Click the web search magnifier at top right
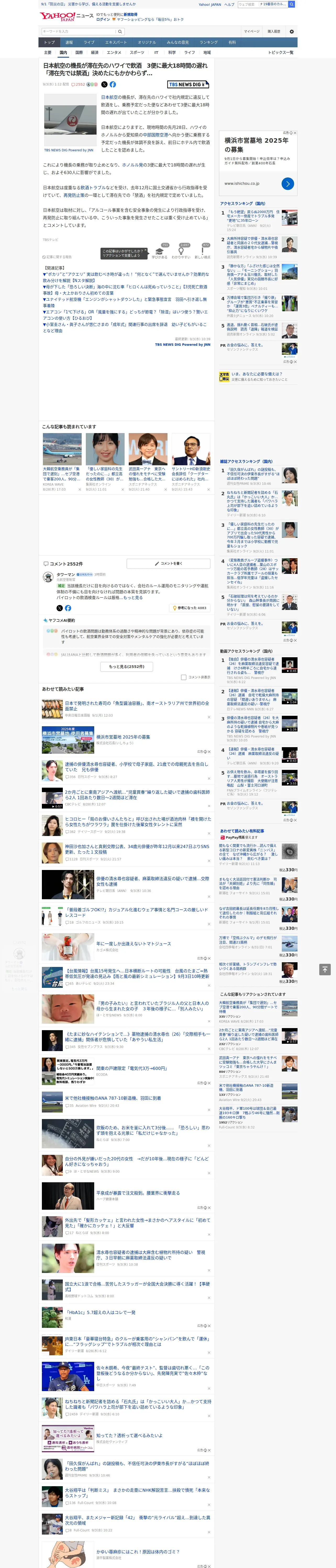336x1568 pixels. click(292, 4)
